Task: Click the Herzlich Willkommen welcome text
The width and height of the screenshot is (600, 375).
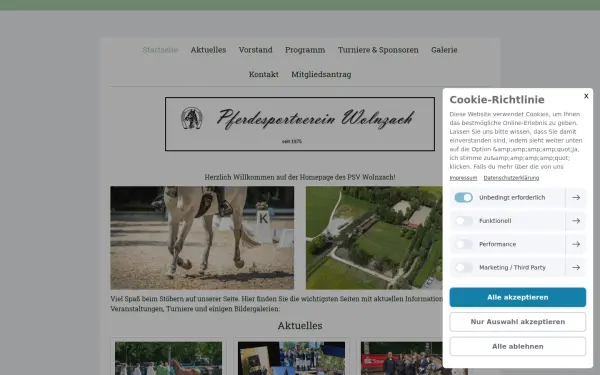Action: coord(300,177)
